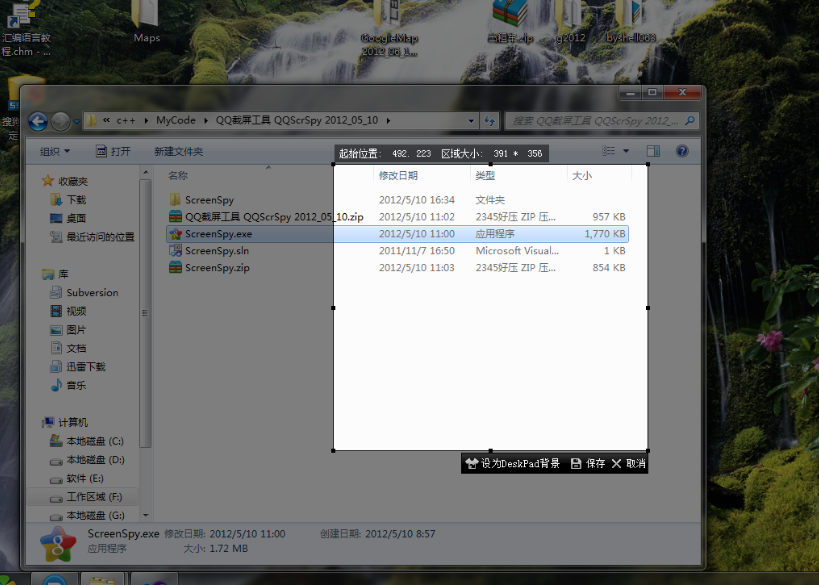Click 汇编语言教程.chm desktop shortcut
The width and height of the screenshot is (819, 585).
click(25, 29)
